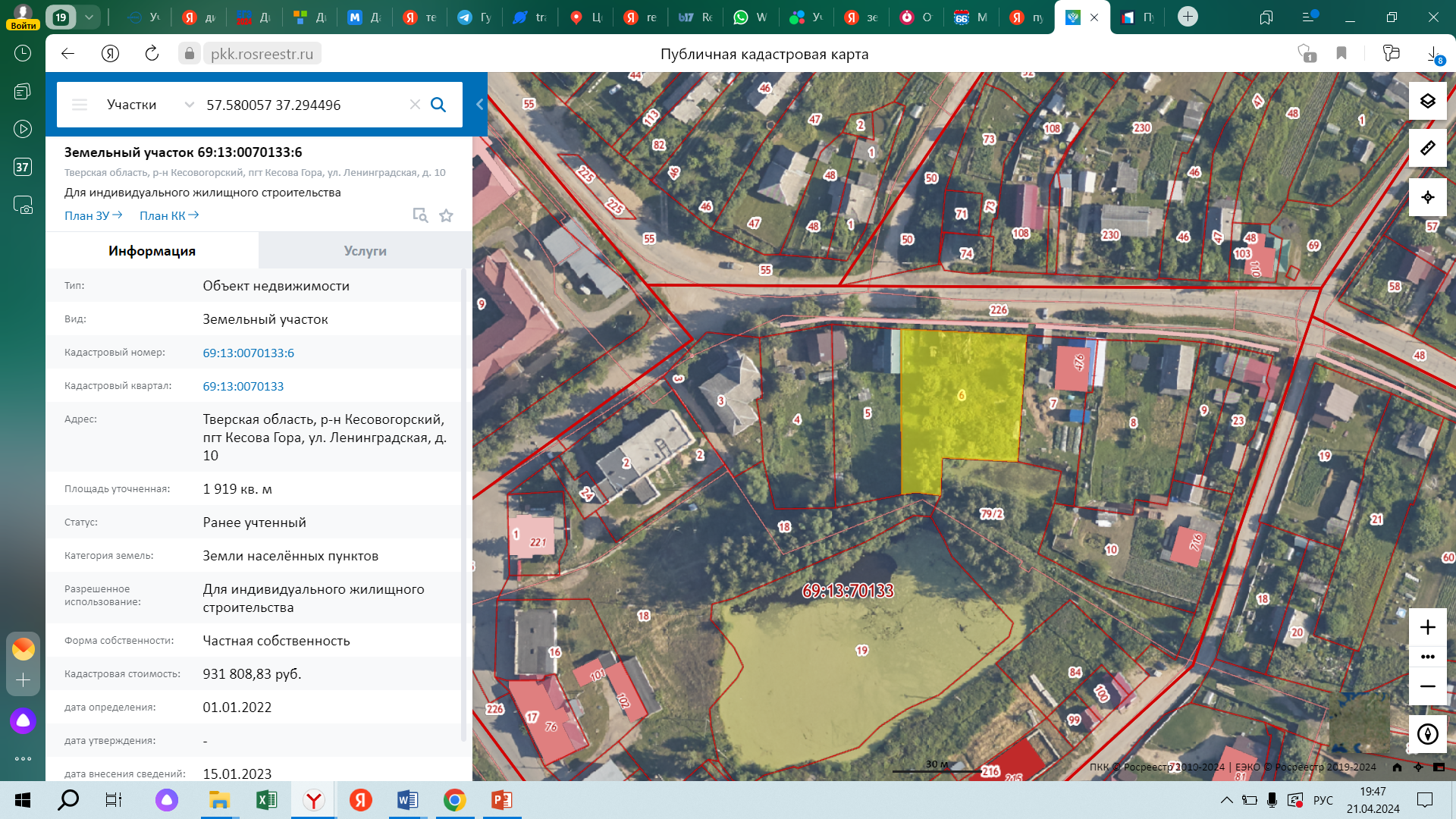Image resolution: width=1456 pixels, height=819 pixels.
Task: Select the ruler measurement tool
Action: (x=1427, y=148)
